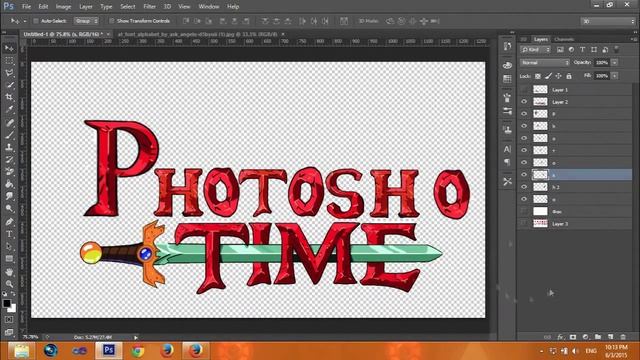Screen dimensions: 640x360
Task: Hide the 'h 2' layer
Action: point(524,187)
